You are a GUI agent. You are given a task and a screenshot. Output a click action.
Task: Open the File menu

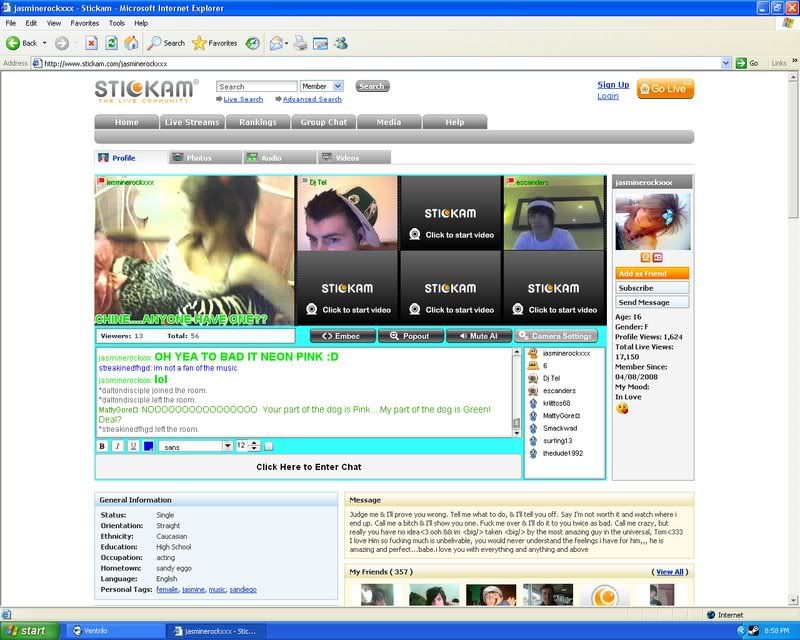[x=11, y=23]
